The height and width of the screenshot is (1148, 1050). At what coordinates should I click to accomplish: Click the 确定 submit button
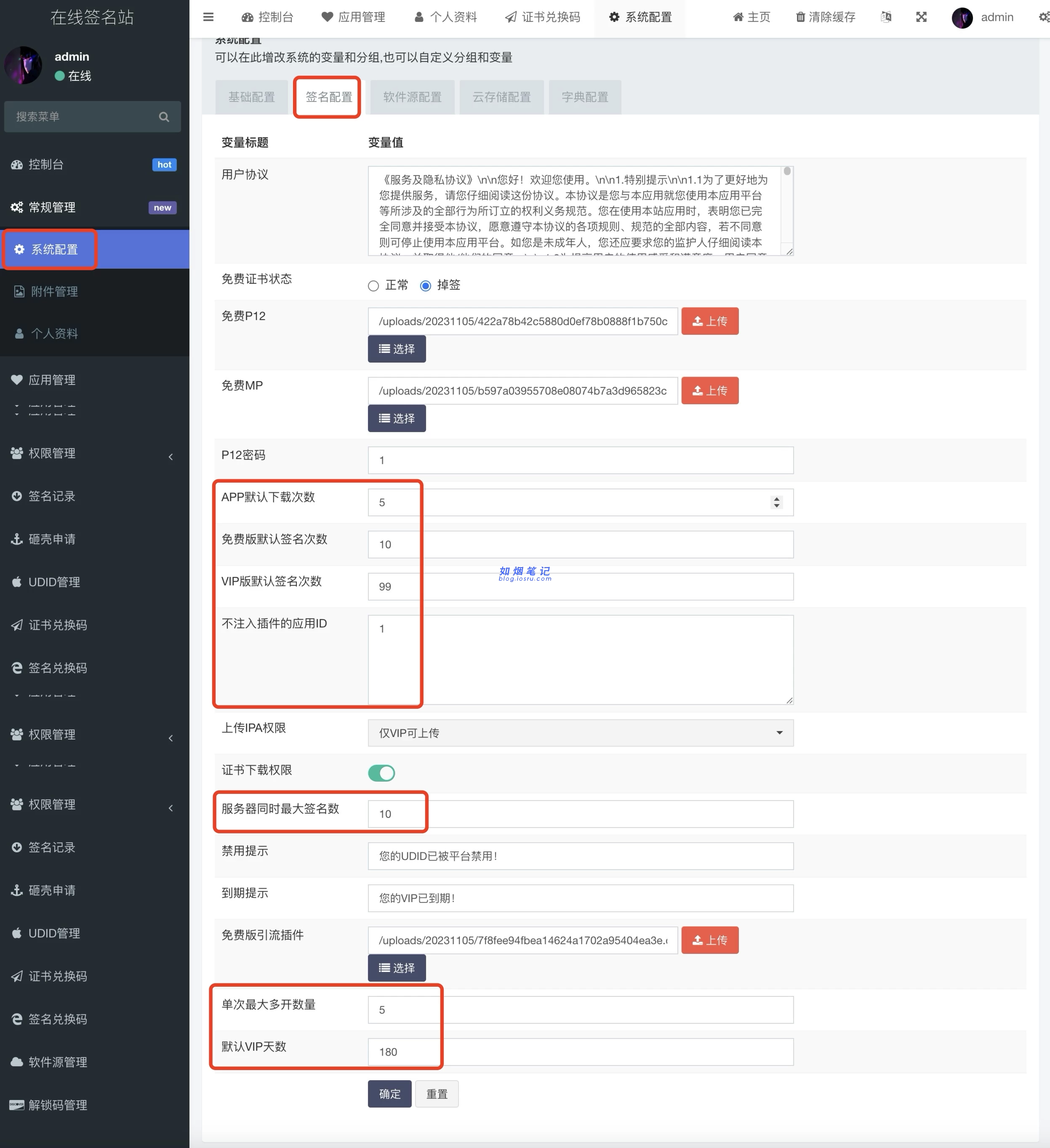click(x=389, y=1094)
